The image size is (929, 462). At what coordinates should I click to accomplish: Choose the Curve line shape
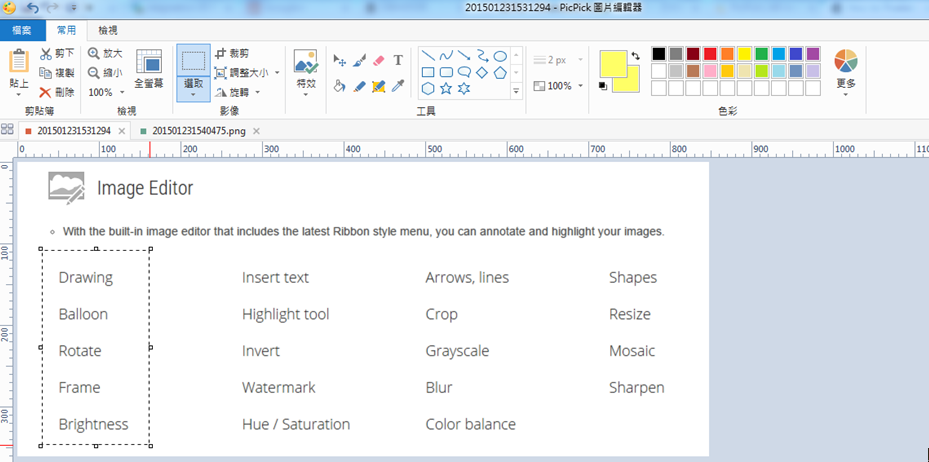[x=446, y=56]
